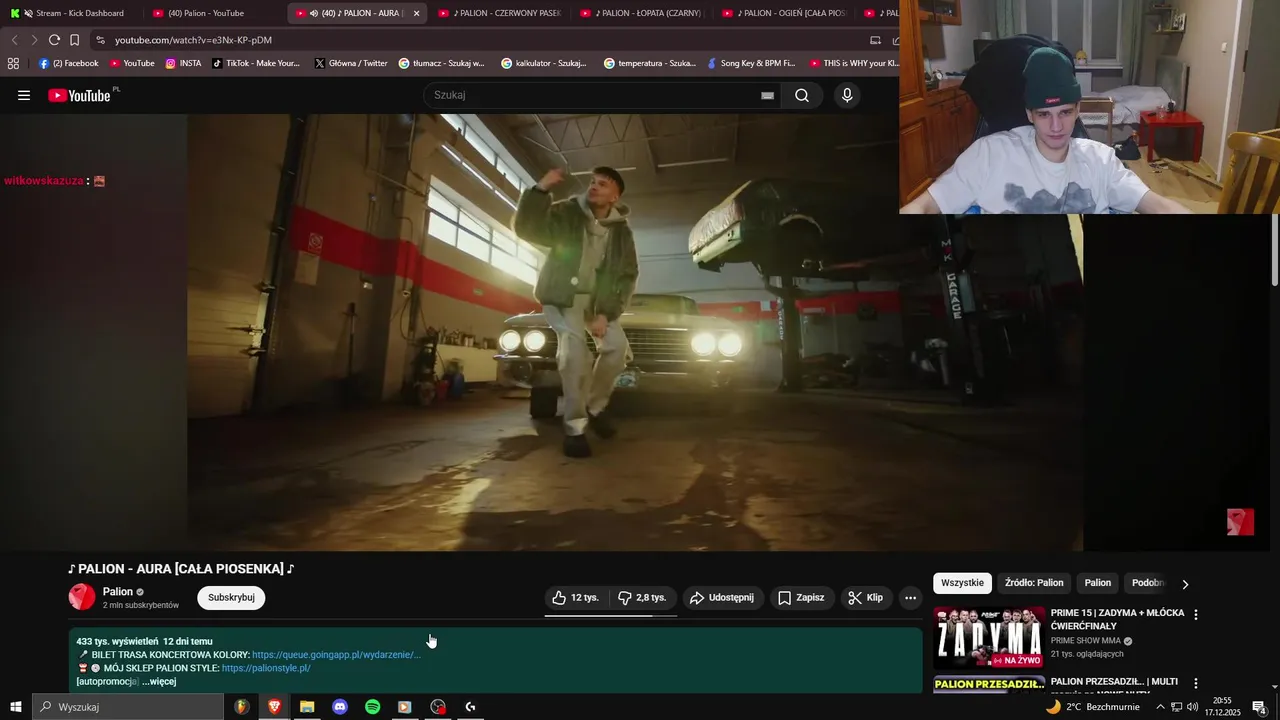The width and height of the screenshot is (1280, 720).
Task: Open the kalkulator - Szukaj bookmark
Action: [544, 63]
